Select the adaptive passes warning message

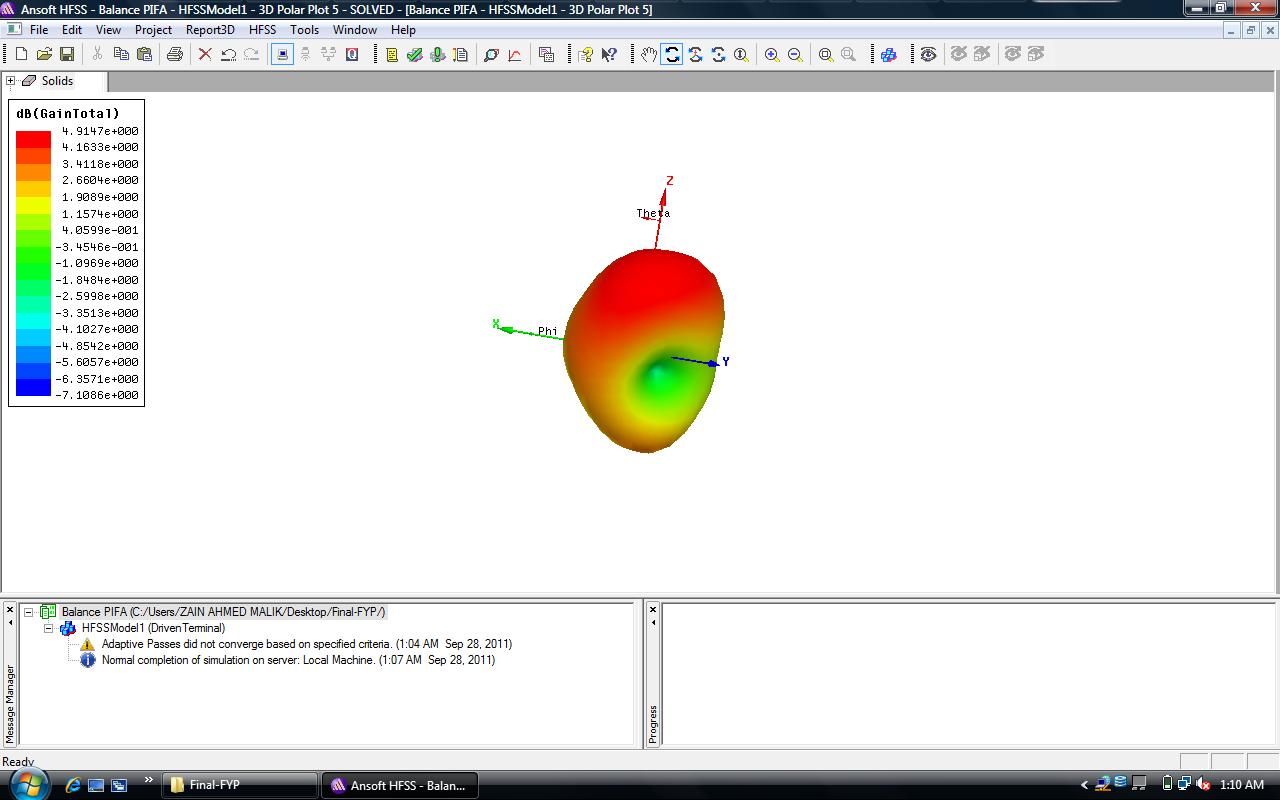coord(306,644)
